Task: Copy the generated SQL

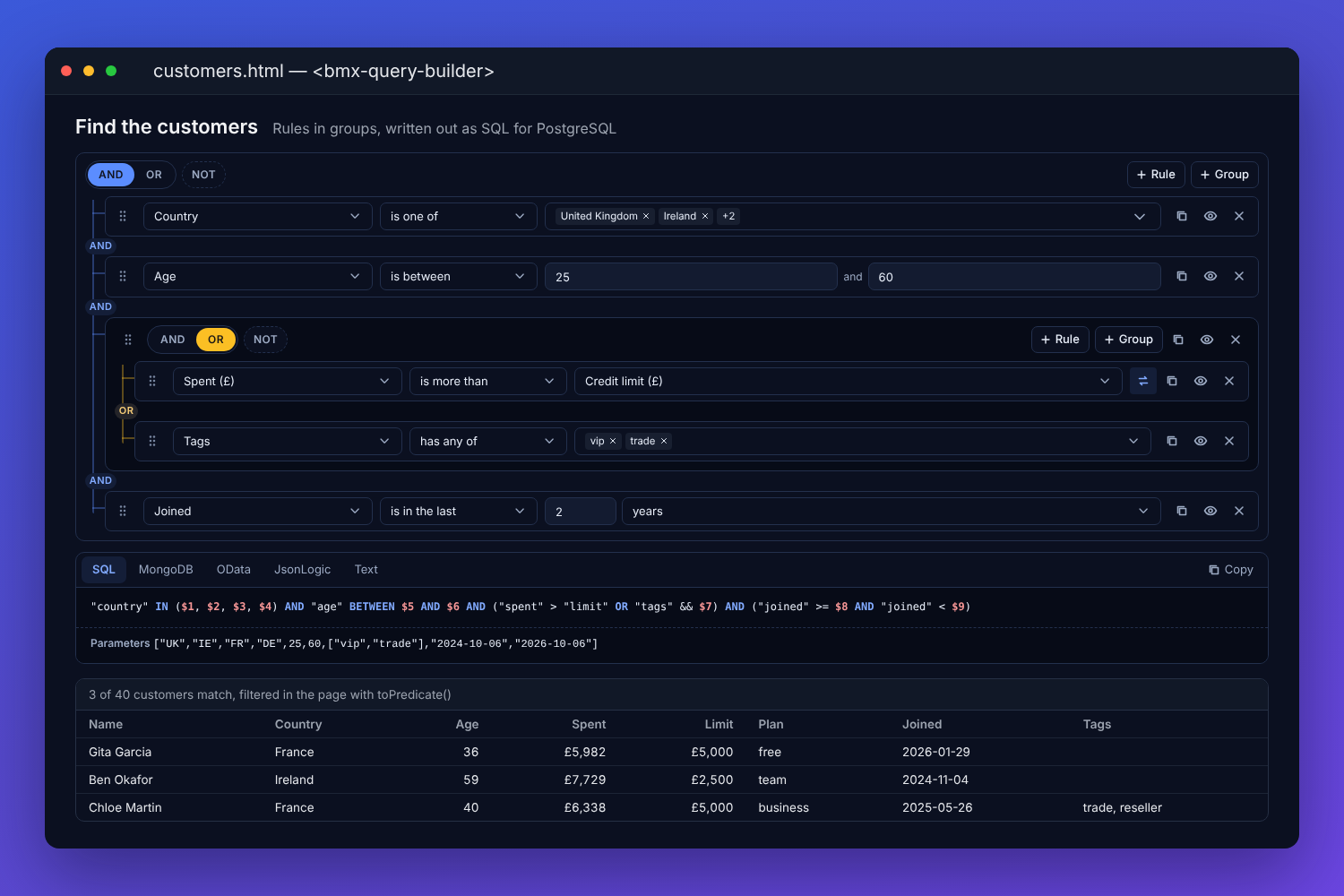Action: pyautogui.click(x=1231, y=570)
